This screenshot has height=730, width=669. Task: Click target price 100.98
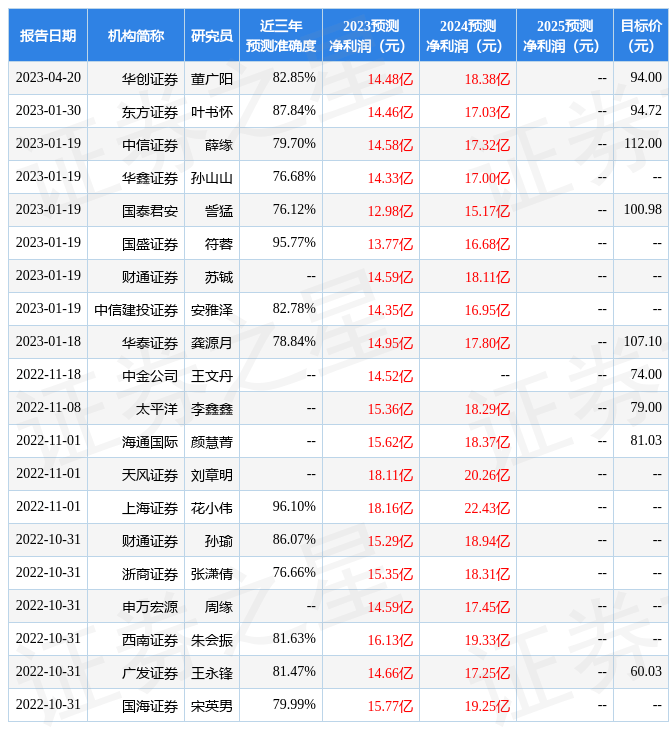click(643, 210)
